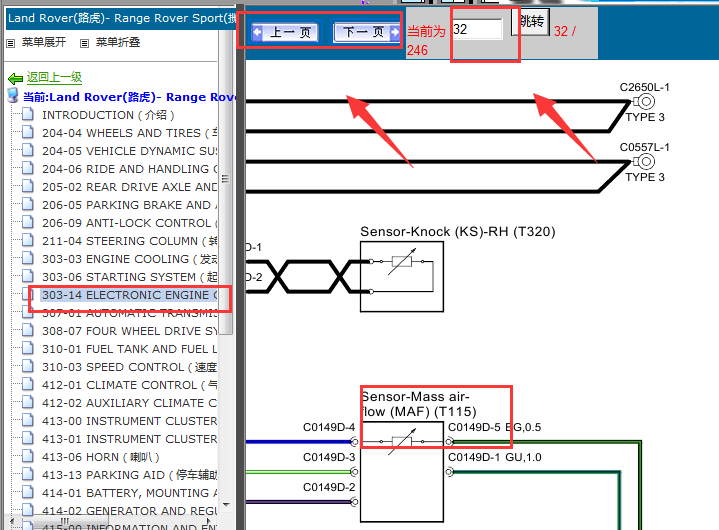This screenshot has width=719, height=530.
Task: Click document icon beside 211-04 STEERING COLUMN
Action: click(28, 239)
